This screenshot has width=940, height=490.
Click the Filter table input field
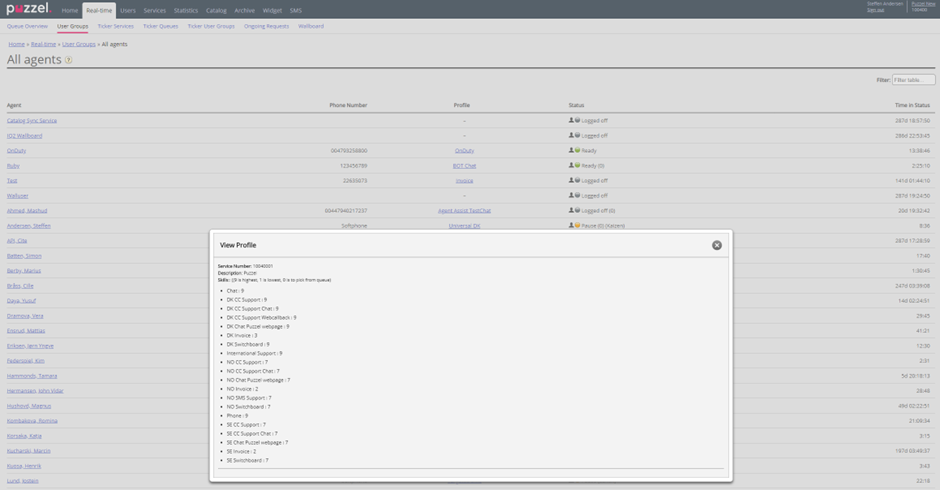coord(912,80)
